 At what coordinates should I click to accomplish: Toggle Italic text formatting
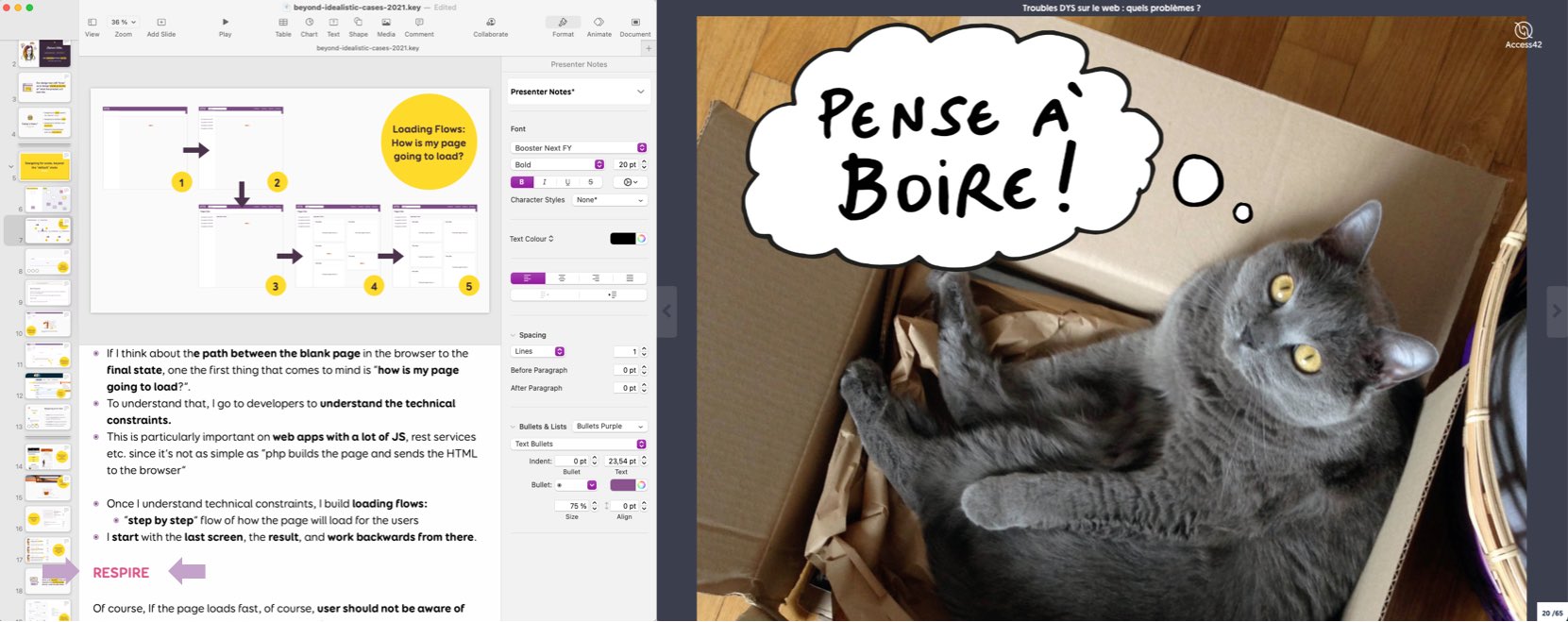point(545,182)
